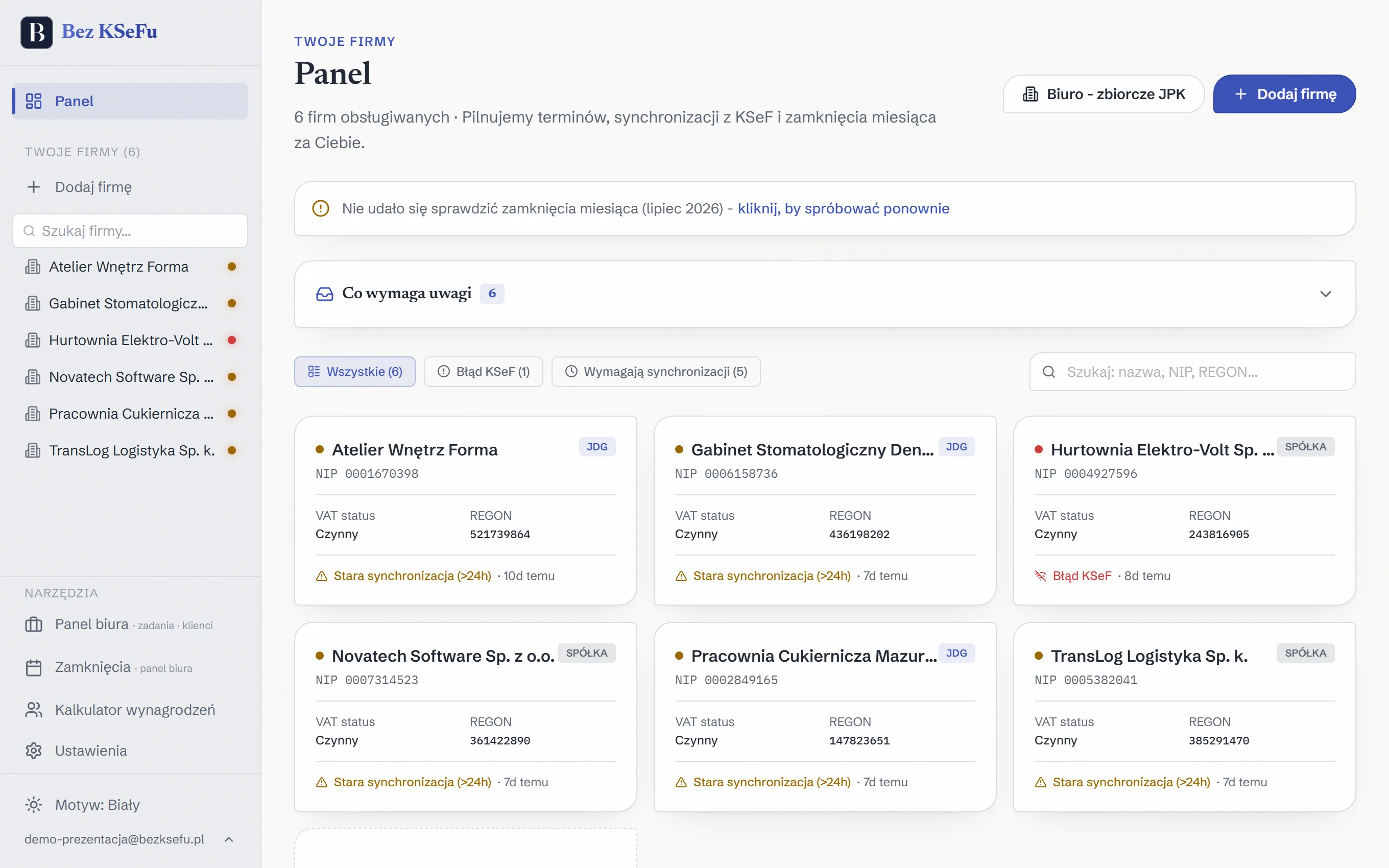Click the Kalkulator wynagrodzeń people icon

click(x=34, y=710)
